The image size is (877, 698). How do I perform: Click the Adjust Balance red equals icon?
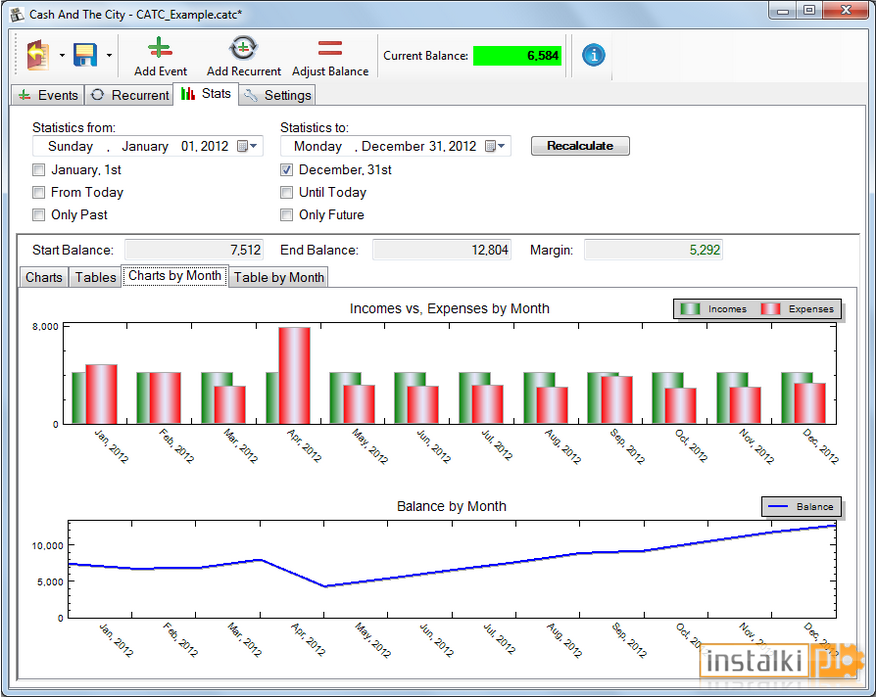pyautogui.click(x=330, y=48)
